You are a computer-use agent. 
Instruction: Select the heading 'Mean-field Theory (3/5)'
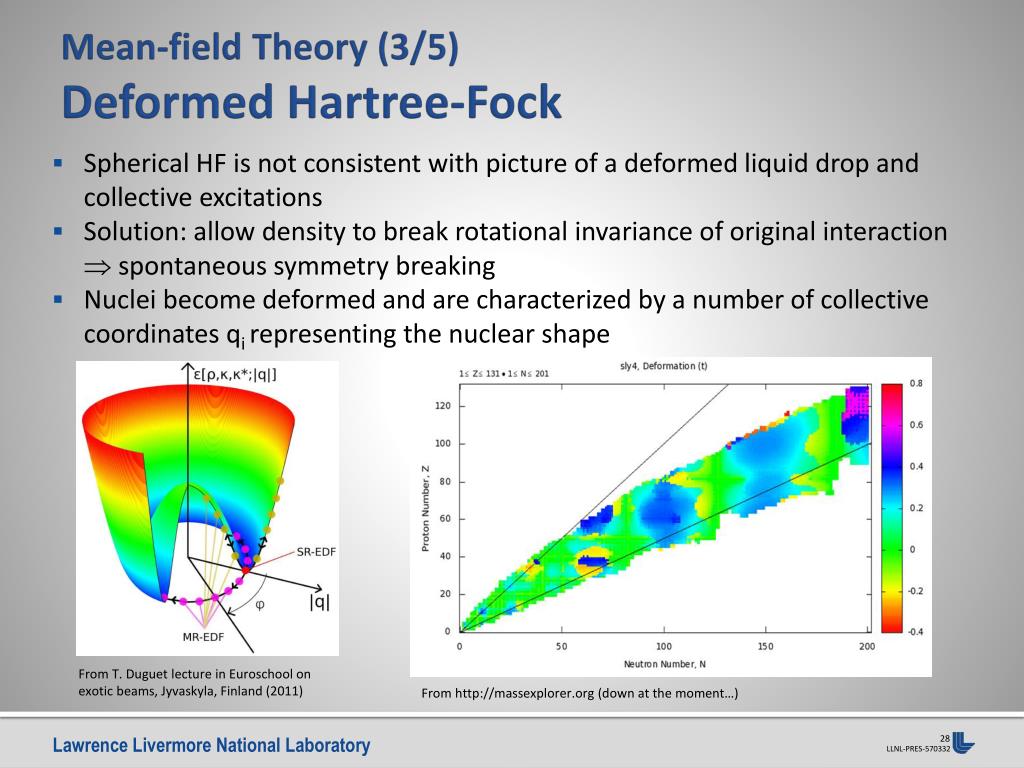point(260,47)
